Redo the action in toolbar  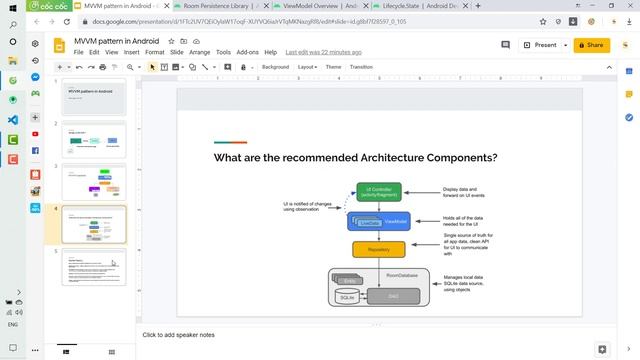[91, 67]
